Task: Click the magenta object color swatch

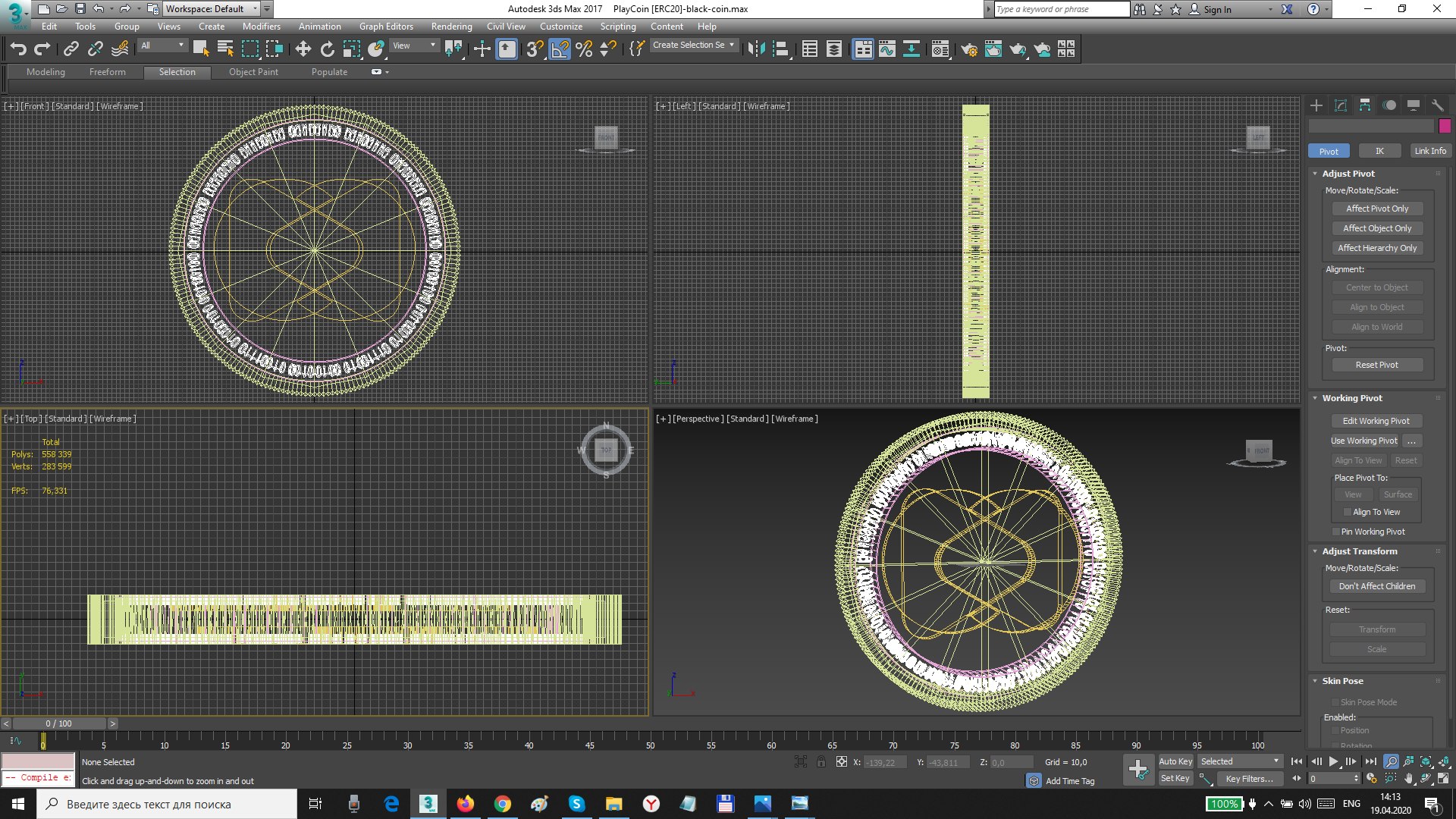Action: click(x=1445, y=126)
